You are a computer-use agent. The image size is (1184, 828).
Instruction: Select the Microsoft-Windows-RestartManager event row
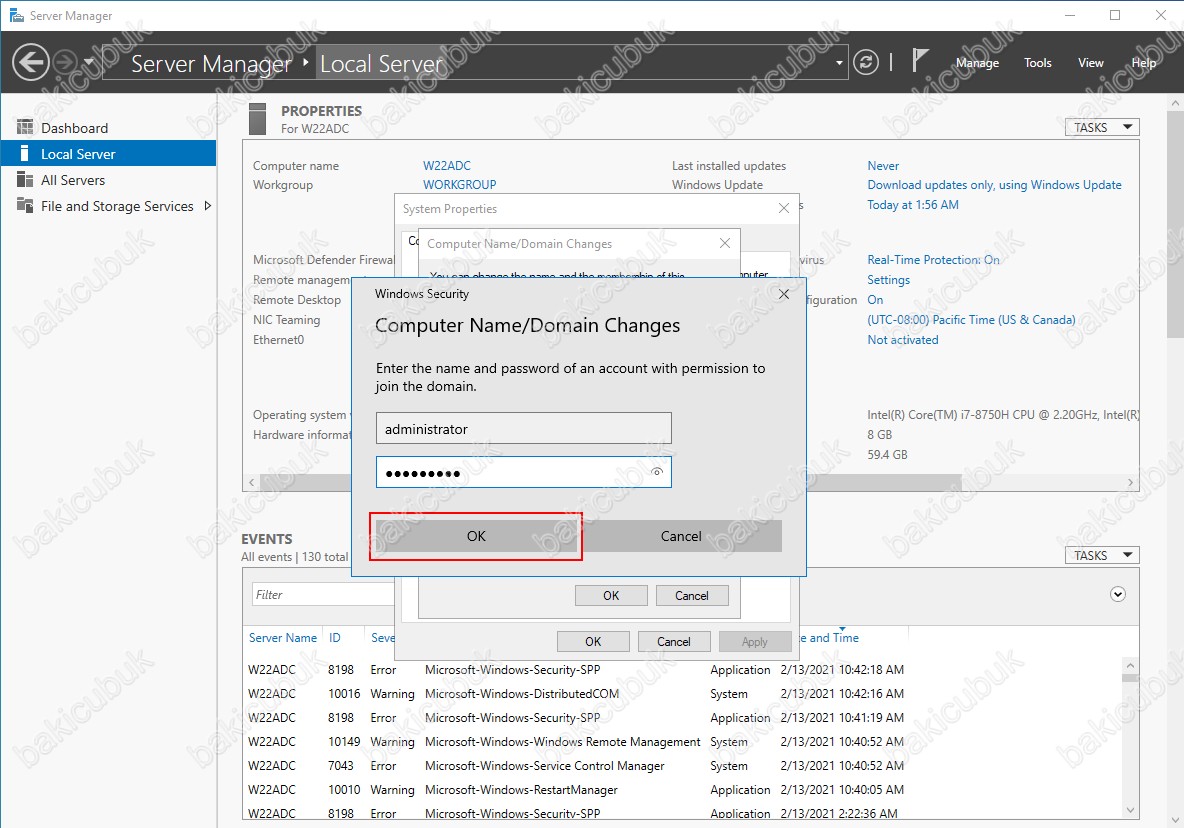click(x=575, y=790)
